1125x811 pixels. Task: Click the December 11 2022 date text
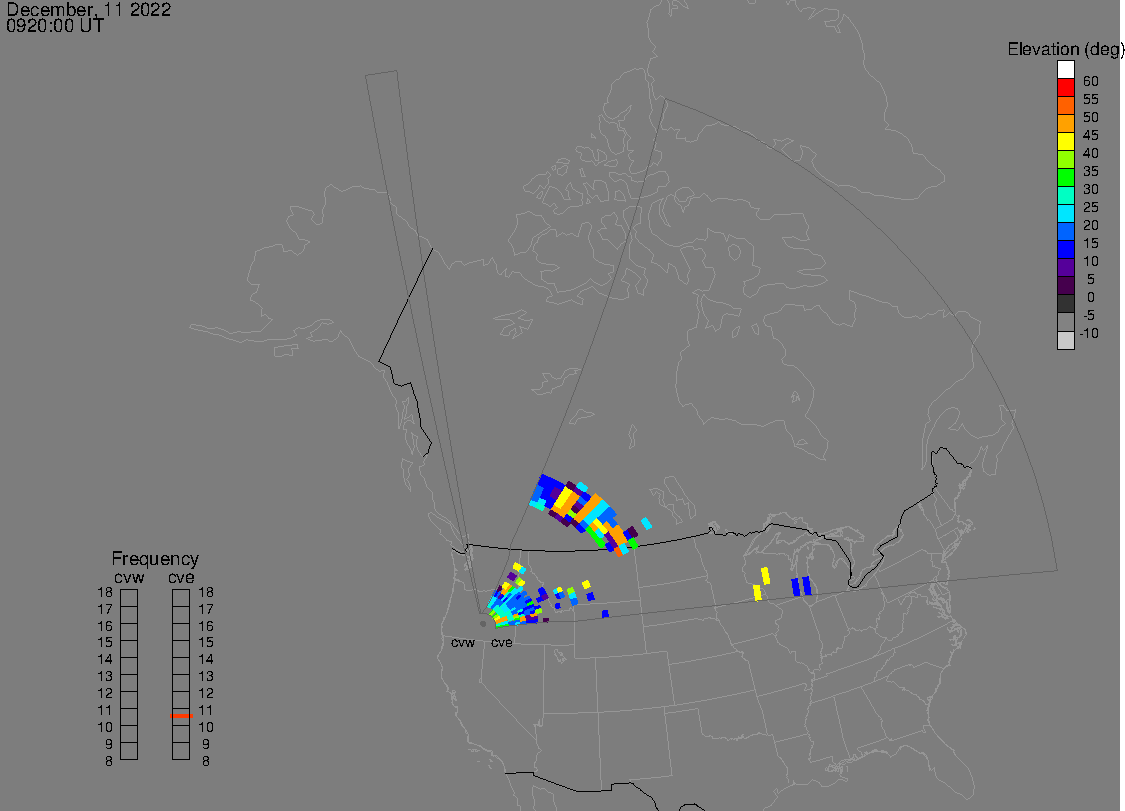[x=89, y=10]
